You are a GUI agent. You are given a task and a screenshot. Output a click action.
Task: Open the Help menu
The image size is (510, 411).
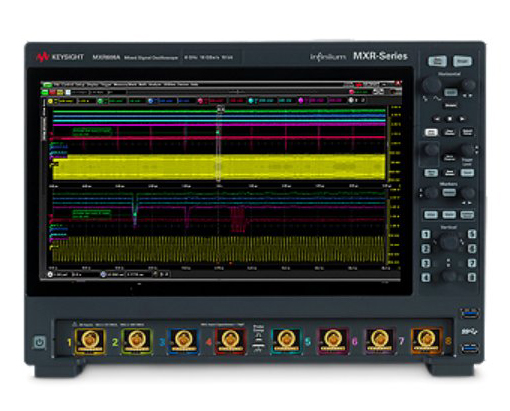(194, 84)
